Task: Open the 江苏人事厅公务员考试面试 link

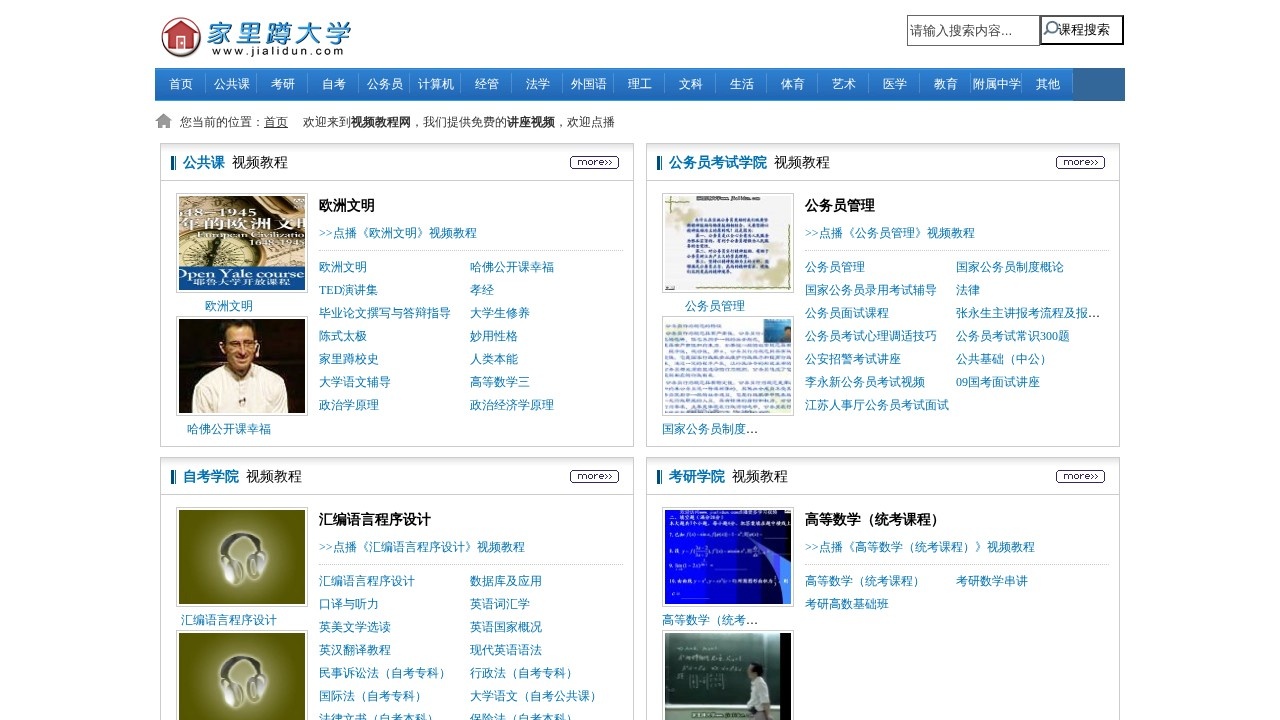Action: pyautogui.click(x=877, y=405)
